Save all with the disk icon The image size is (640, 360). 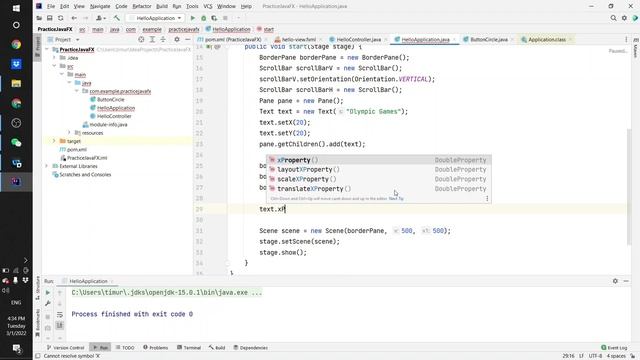pos(49,18)
